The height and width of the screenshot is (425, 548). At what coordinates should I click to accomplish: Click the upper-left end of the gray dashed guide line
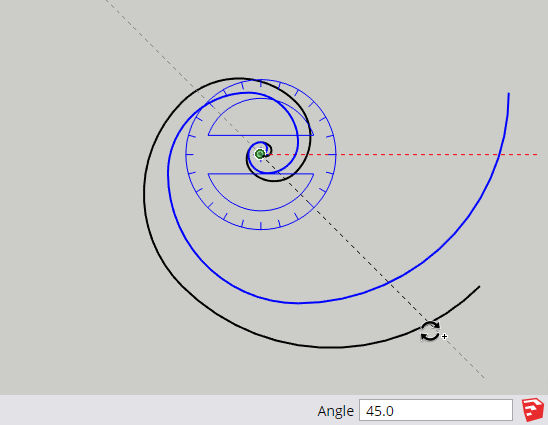(107, 1)
